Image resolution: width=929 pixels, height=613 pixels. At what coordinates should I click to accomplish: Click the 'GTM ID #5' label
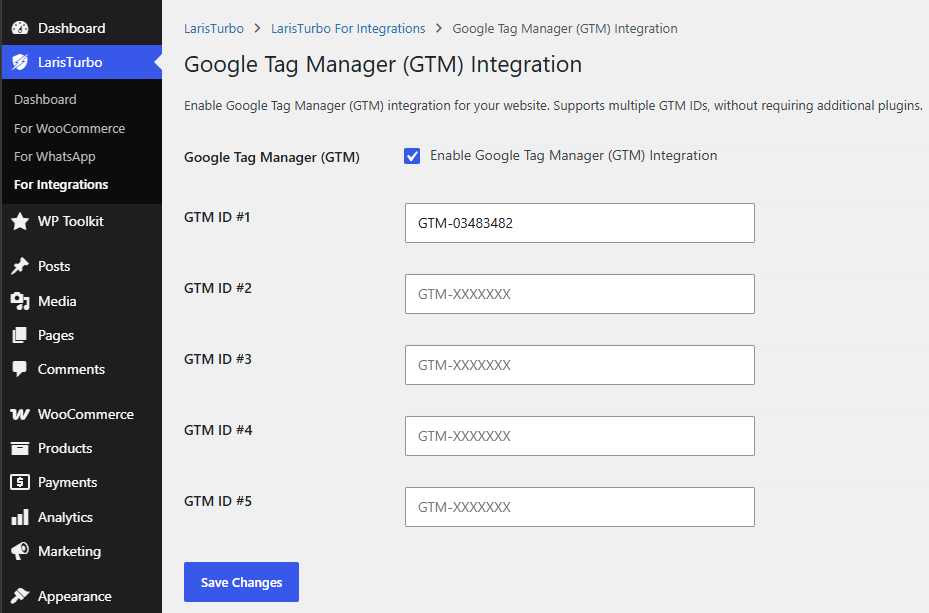click(218, 501)
